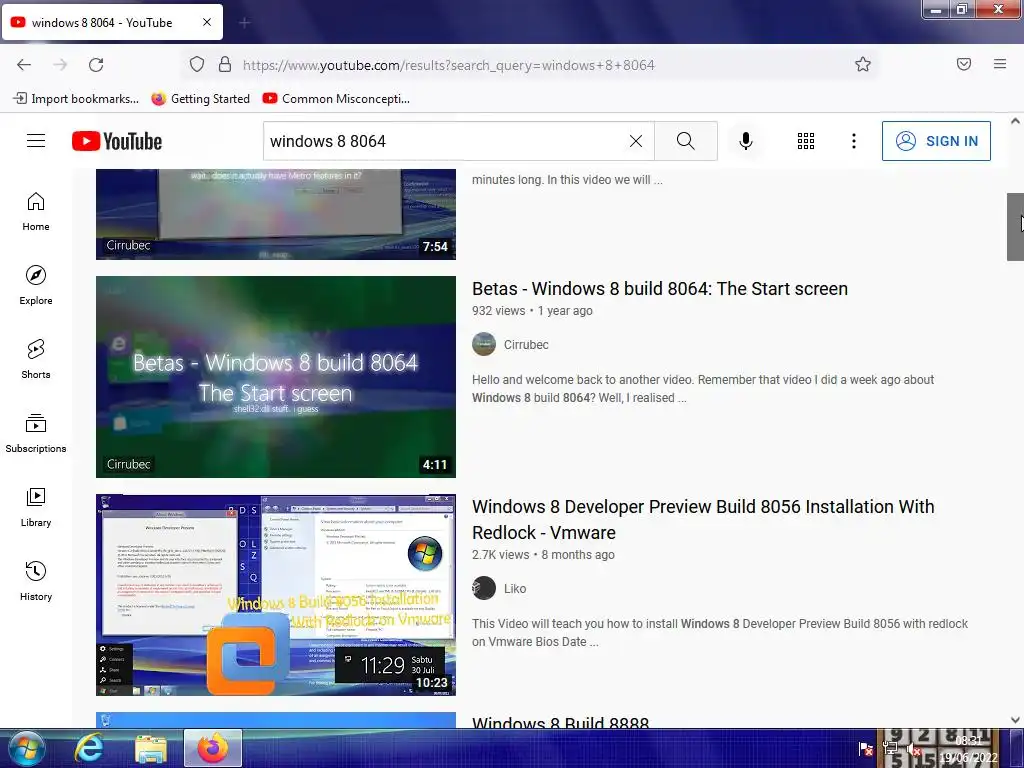
Task: Close the windows 8 8064 YouTube tab
Action: click(207, 22)
